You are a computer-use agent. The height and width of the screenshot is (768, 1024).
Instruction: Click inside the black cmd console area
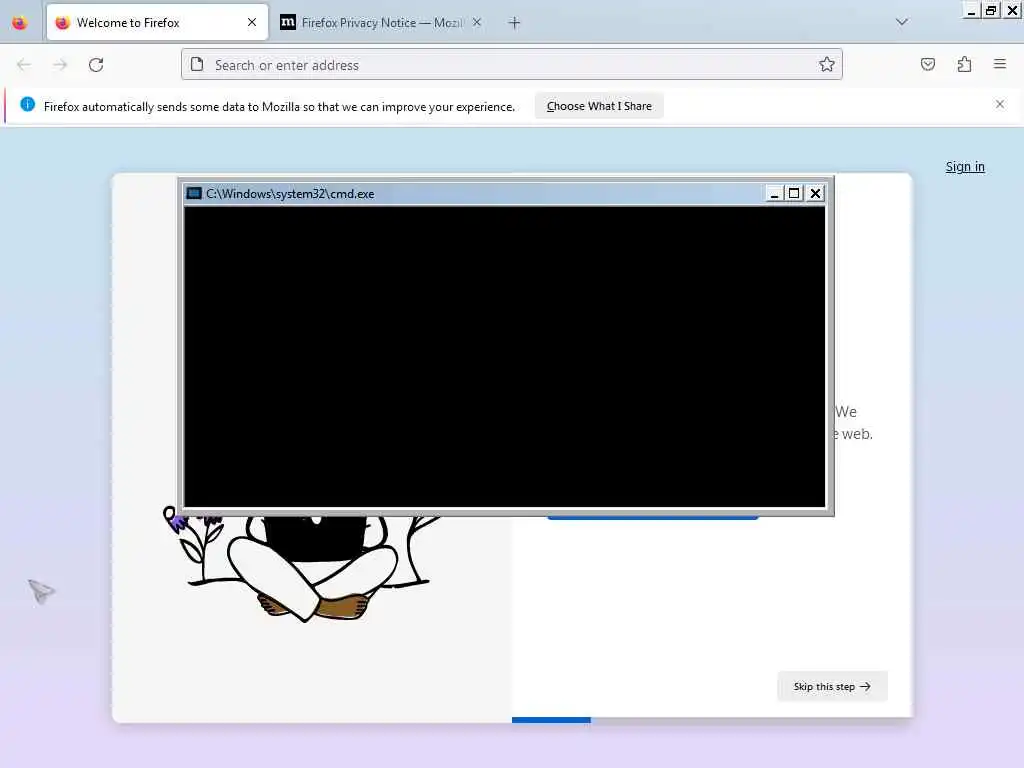point(504,357)
